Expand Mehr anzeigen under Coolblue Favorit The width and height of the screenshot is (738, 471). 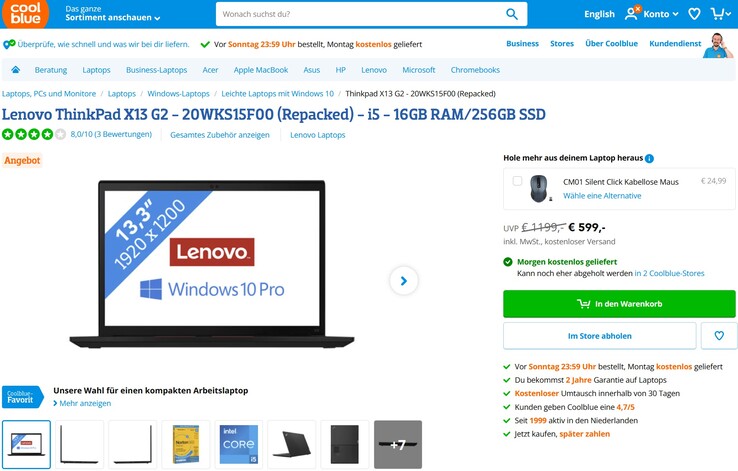pos(82,404)
